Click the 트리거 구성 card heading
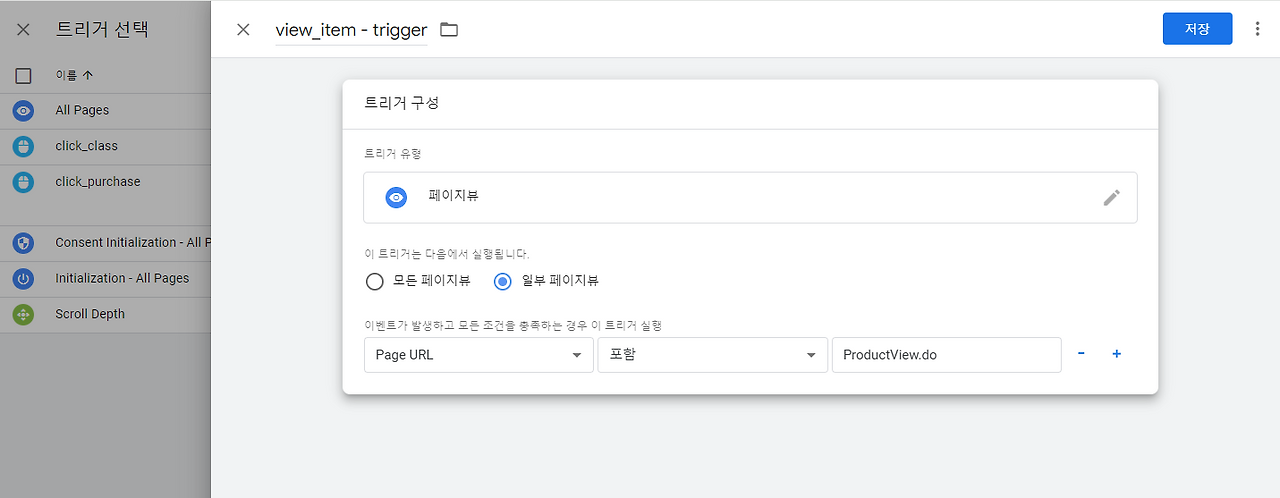This screenshot has width=1280, height=498. click(402, 104)
